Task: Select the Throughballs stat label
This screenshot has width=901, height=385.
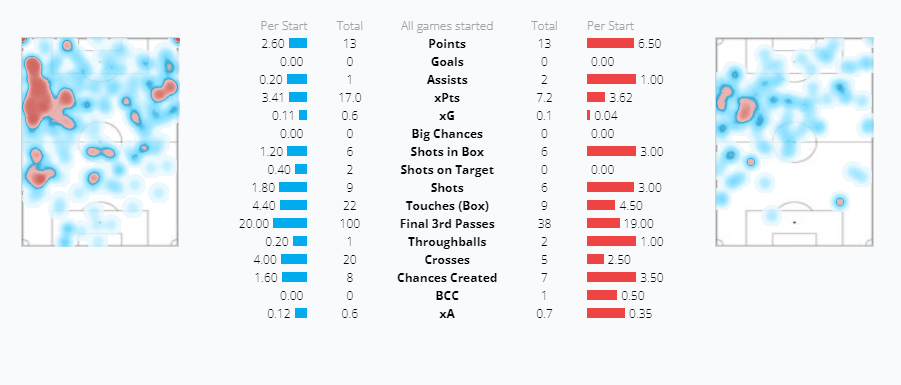Action: [x=447, y=241]
